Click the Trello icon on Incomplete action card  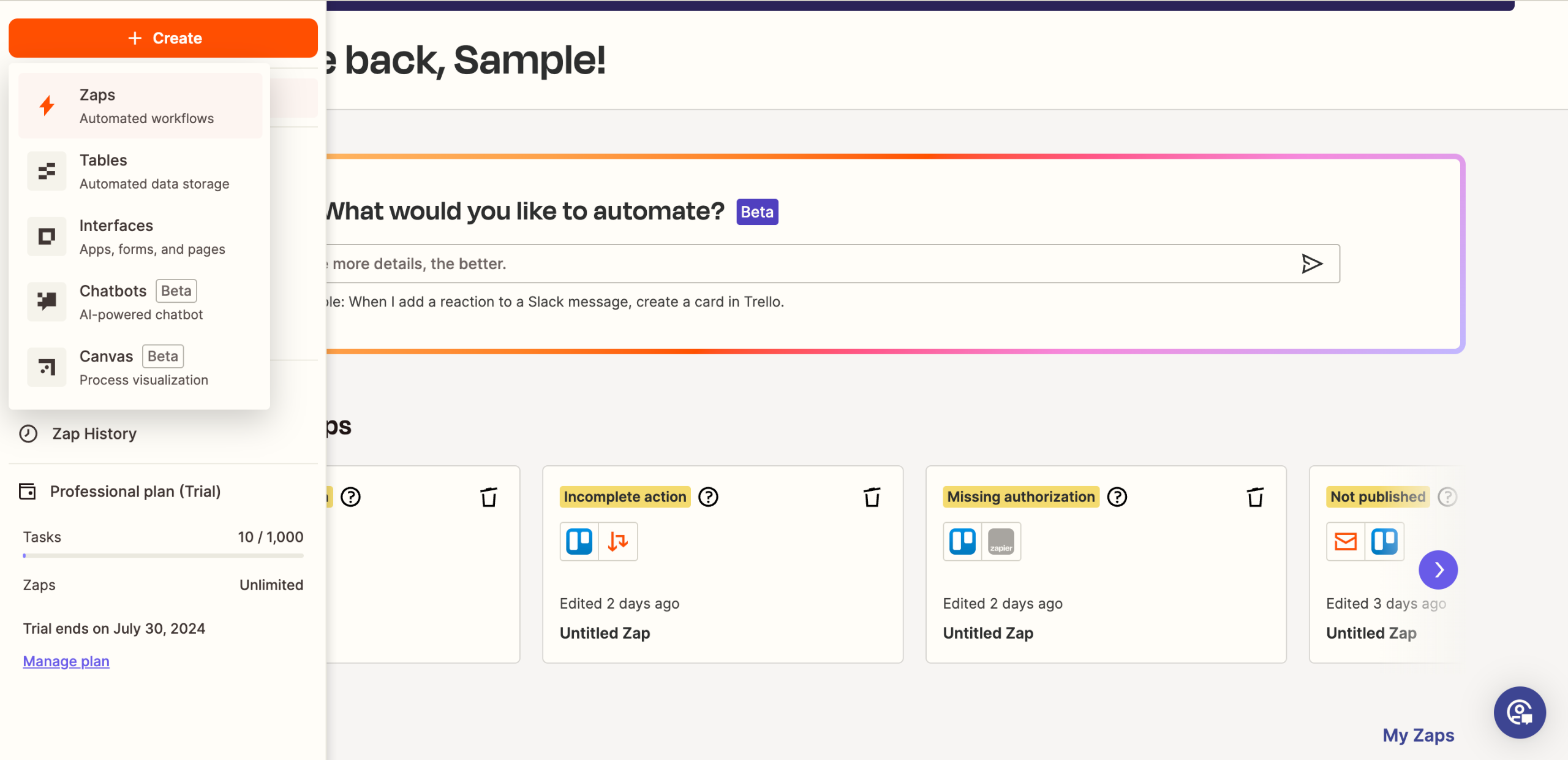[x=579, y=541]
